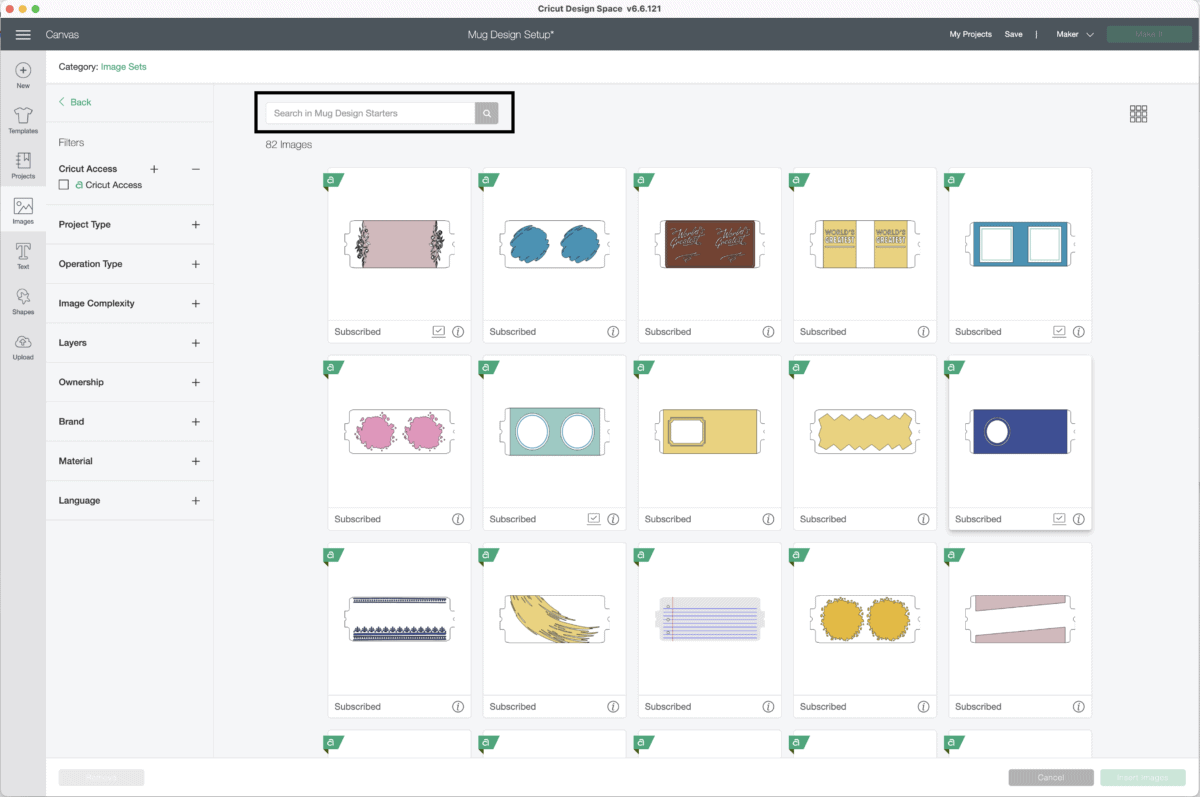This screenshot has height=797, width=1200.
Task: Open the Maker machine dropdown
Action: pyautogui.click(x=1075, y=34)
